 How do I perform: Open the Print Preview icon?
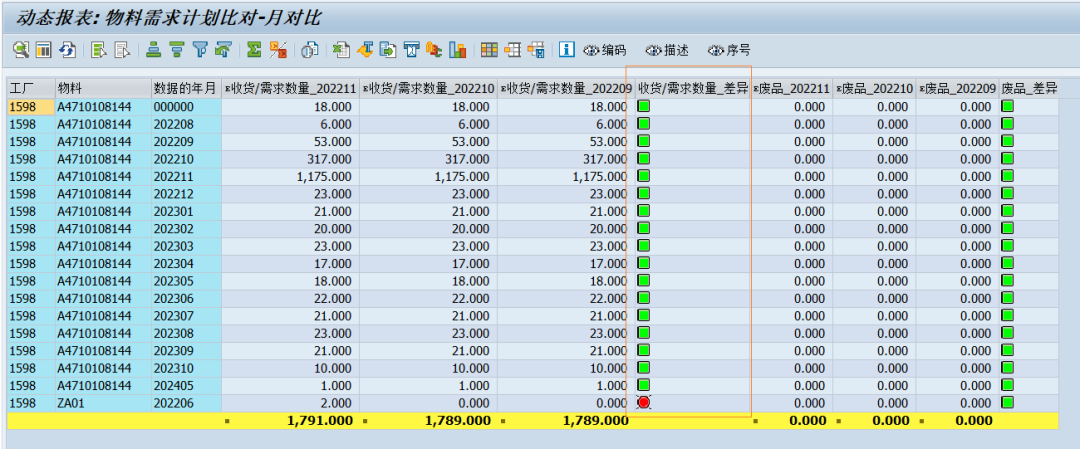(309, 50)
